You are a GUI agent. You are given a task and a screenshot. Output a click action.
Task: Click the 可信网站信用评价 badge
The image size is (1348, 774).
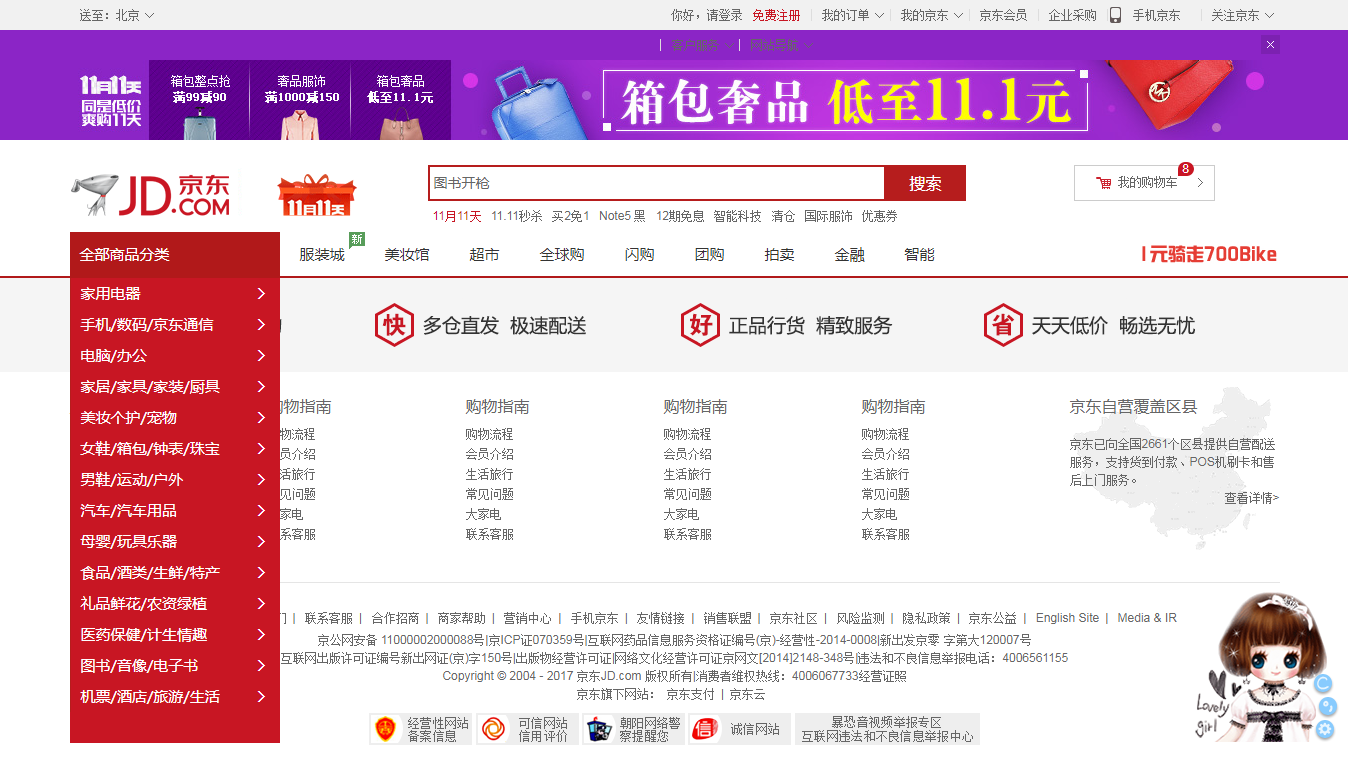click(x=529, y=729)
